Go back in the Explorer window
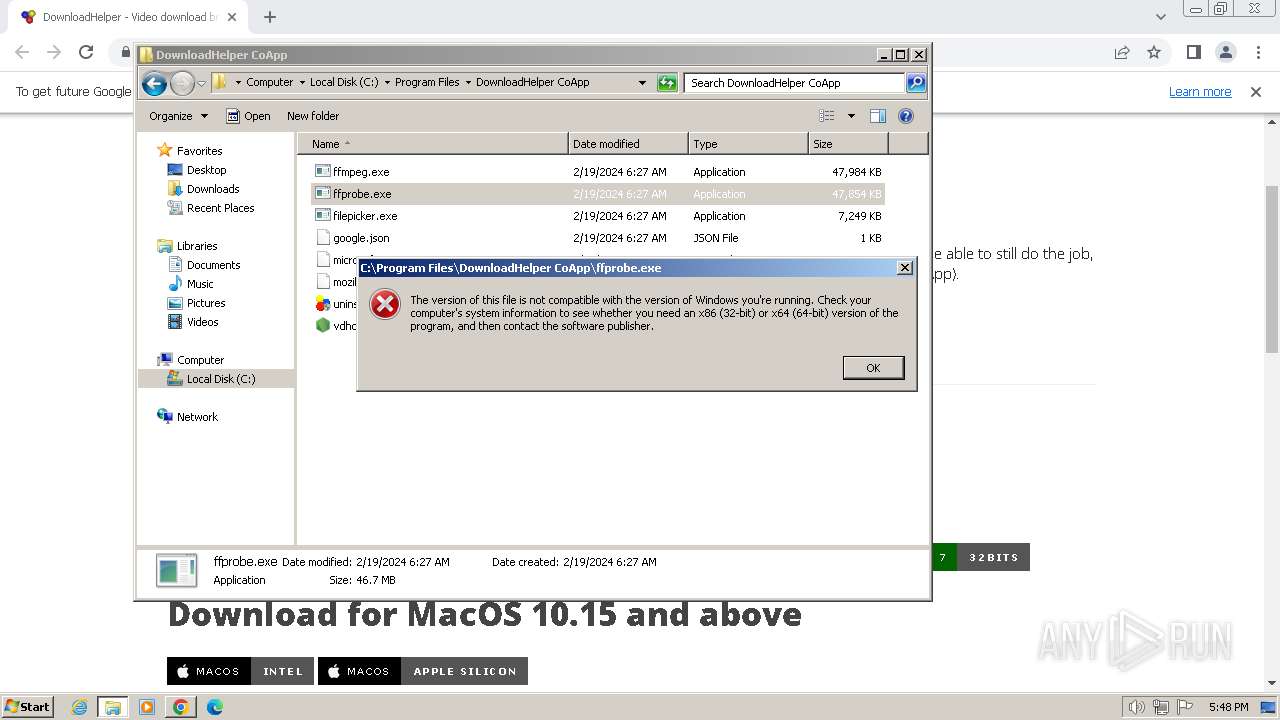Image resolution: width=1280 pixels, height=720 pixels. (x=154, y=83)
